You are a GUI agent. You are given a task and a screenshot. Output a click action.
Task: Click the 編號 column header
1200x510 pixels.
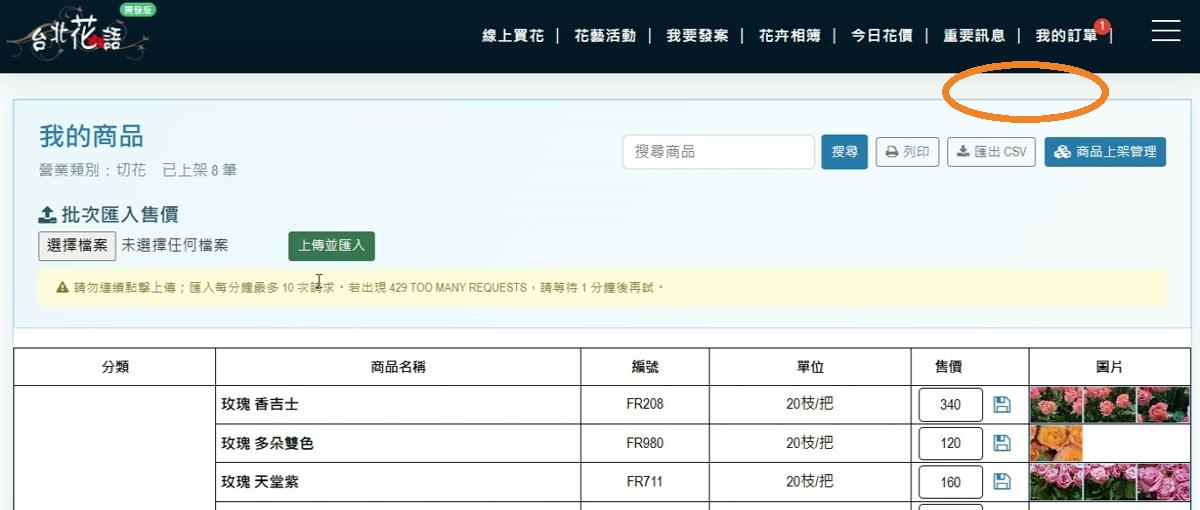point(645,367)
